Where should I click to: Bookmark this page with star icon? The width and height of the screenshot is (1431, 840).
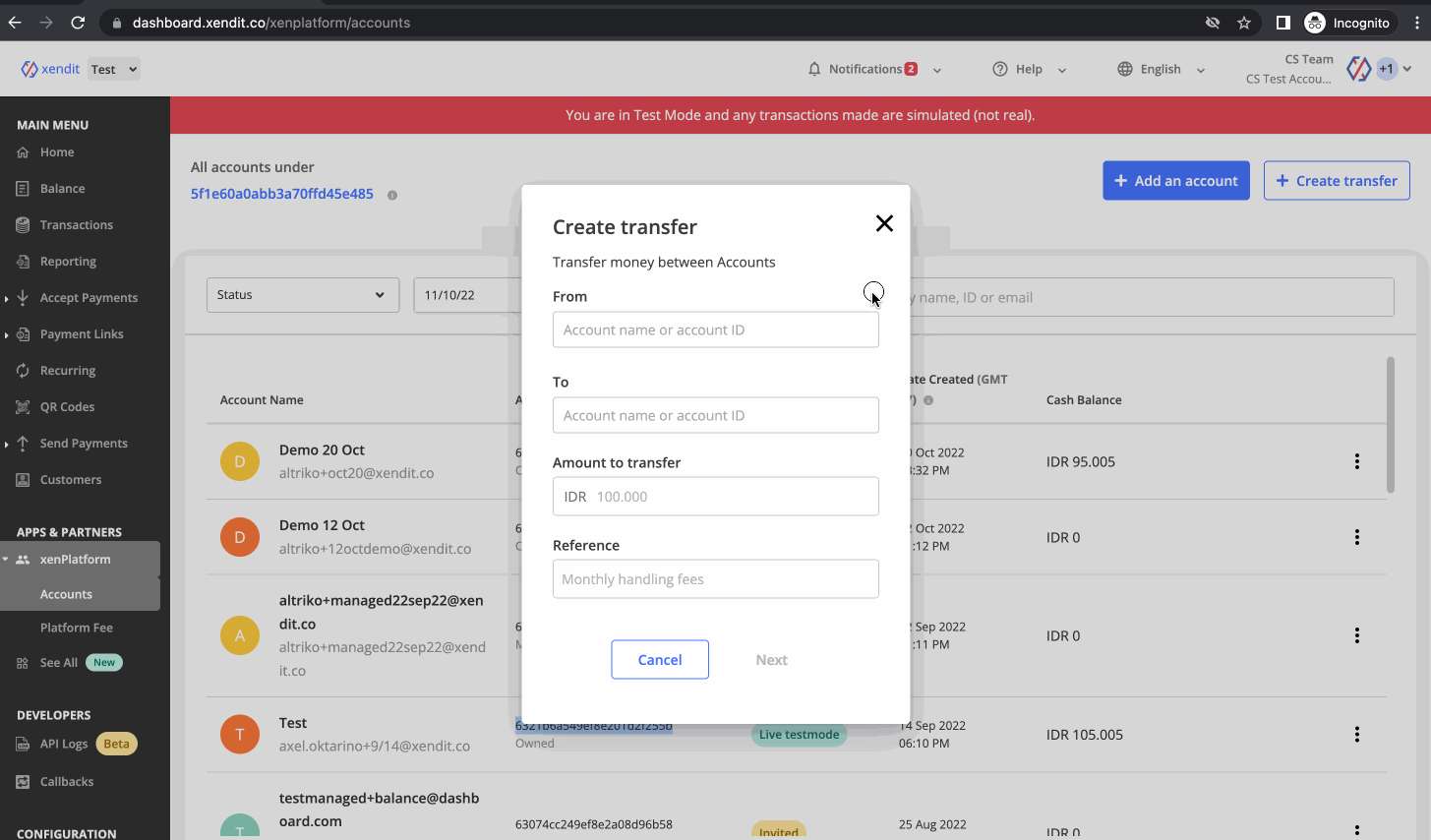click(1244, 23)
